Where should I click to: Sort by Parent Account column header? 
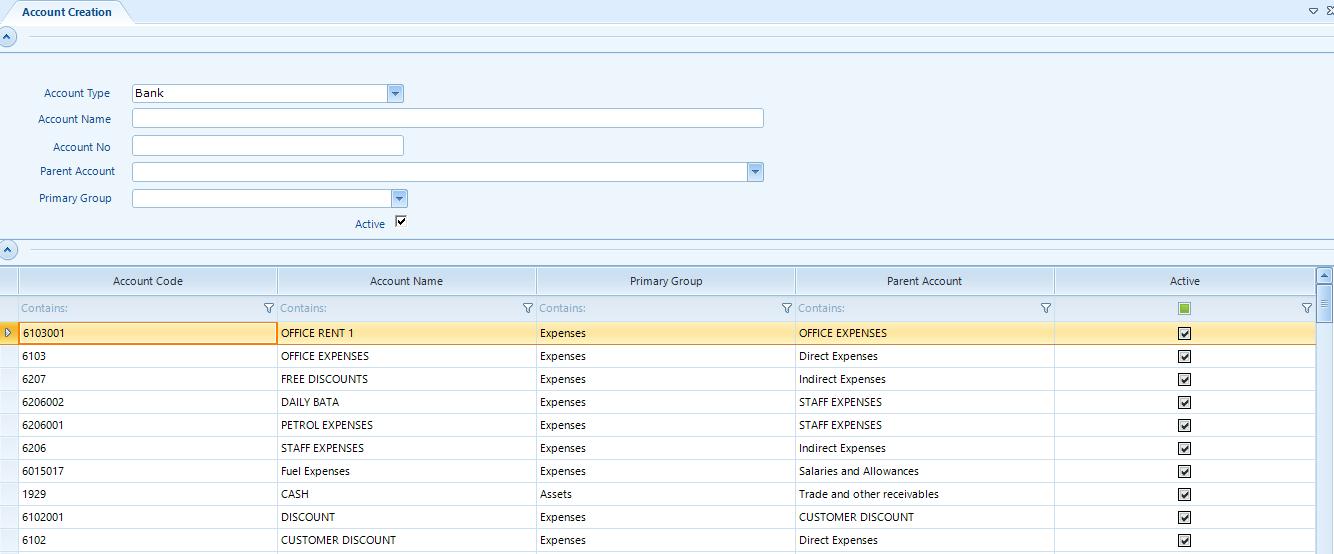click(924, 281)
